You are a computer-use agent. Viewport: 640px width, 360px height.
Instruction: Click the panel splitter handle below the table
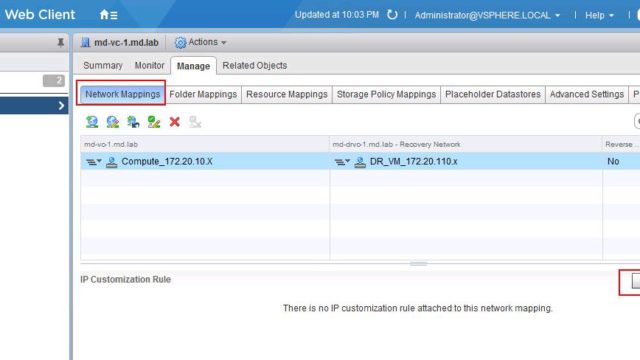[x=418, y=264]
